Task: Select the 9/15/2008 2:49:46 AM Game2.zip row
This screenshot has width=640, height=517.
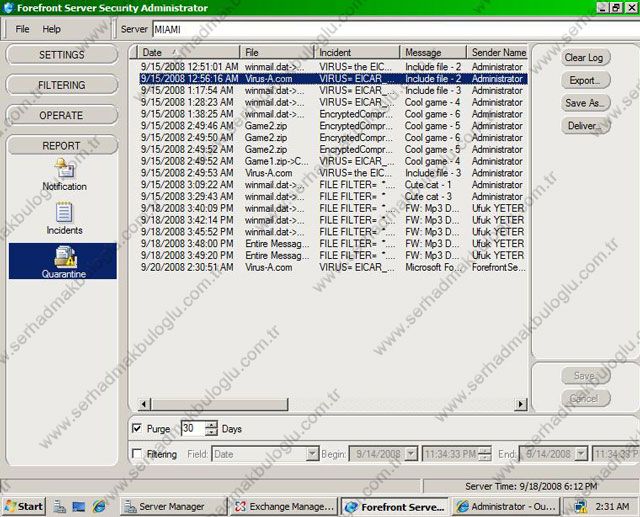Action: (333, 126)
